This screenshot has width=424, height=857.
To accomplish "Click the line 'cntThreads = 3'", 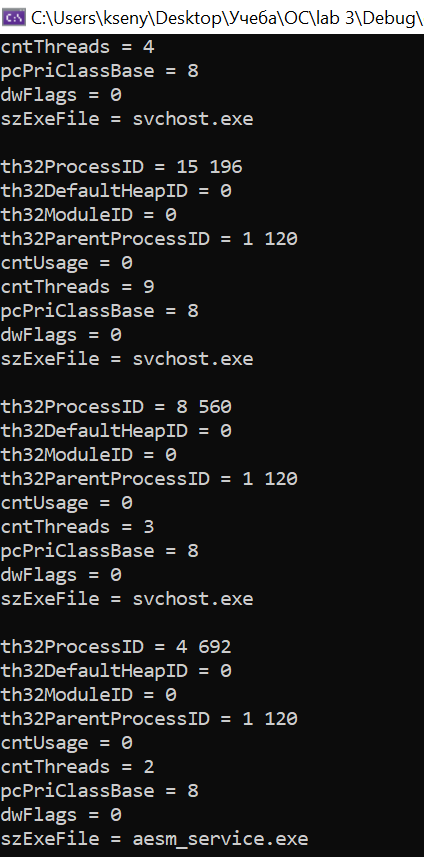I will (x=77, y=527).
